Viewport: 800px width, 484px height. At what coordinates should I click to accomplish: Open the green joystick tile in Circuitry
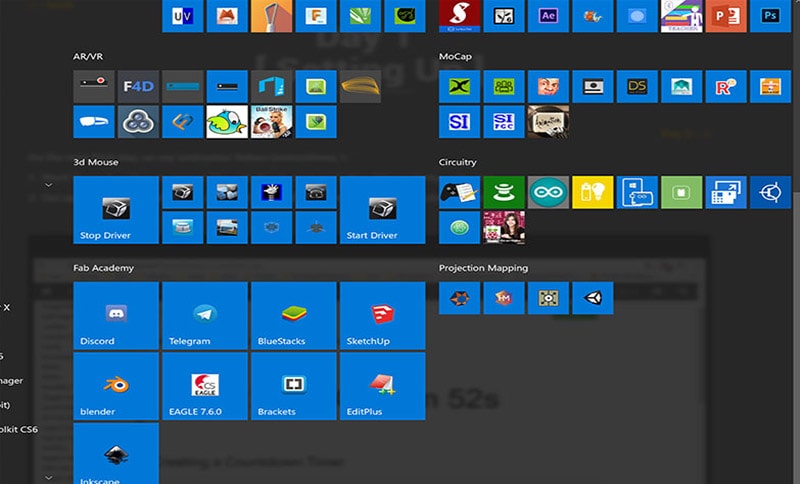[504, 192]
